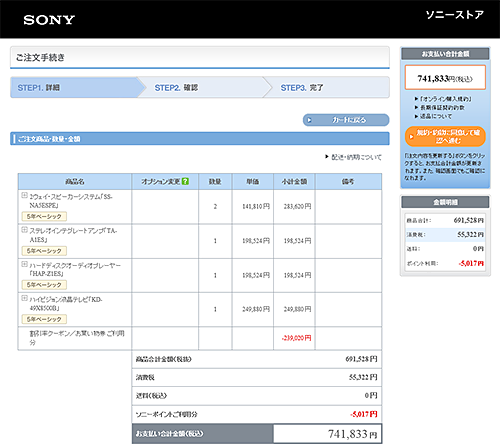Click the red -5,017 points value in sidebar

pyautogui.click(x=471, y=263)
